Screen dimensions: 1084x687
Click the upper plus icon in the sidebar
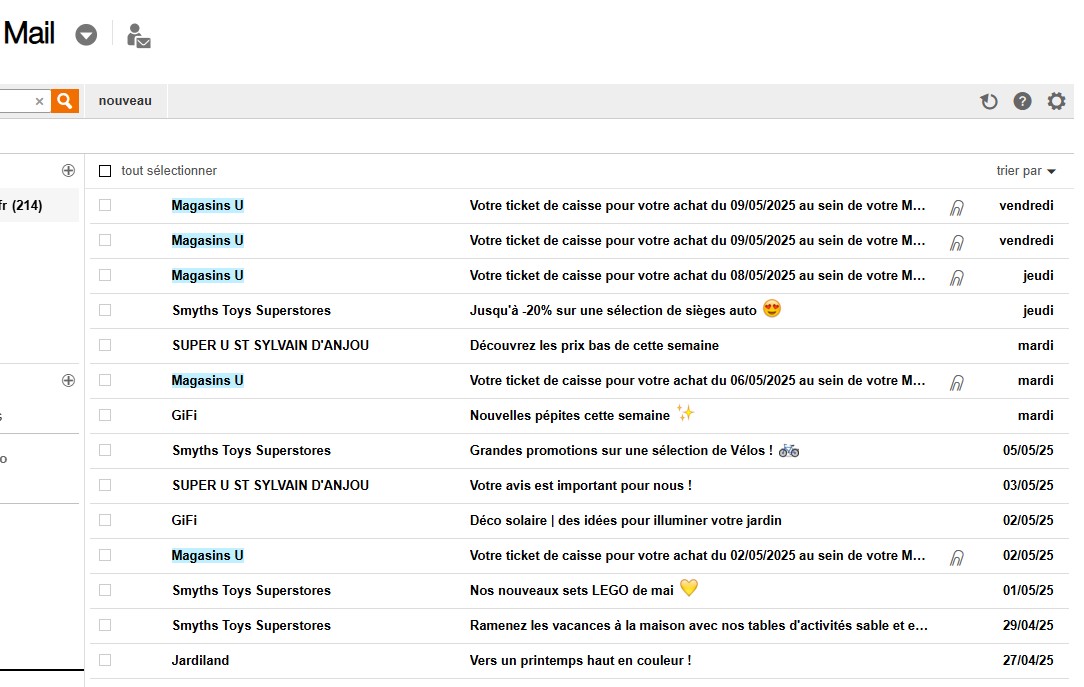(68, 170)
